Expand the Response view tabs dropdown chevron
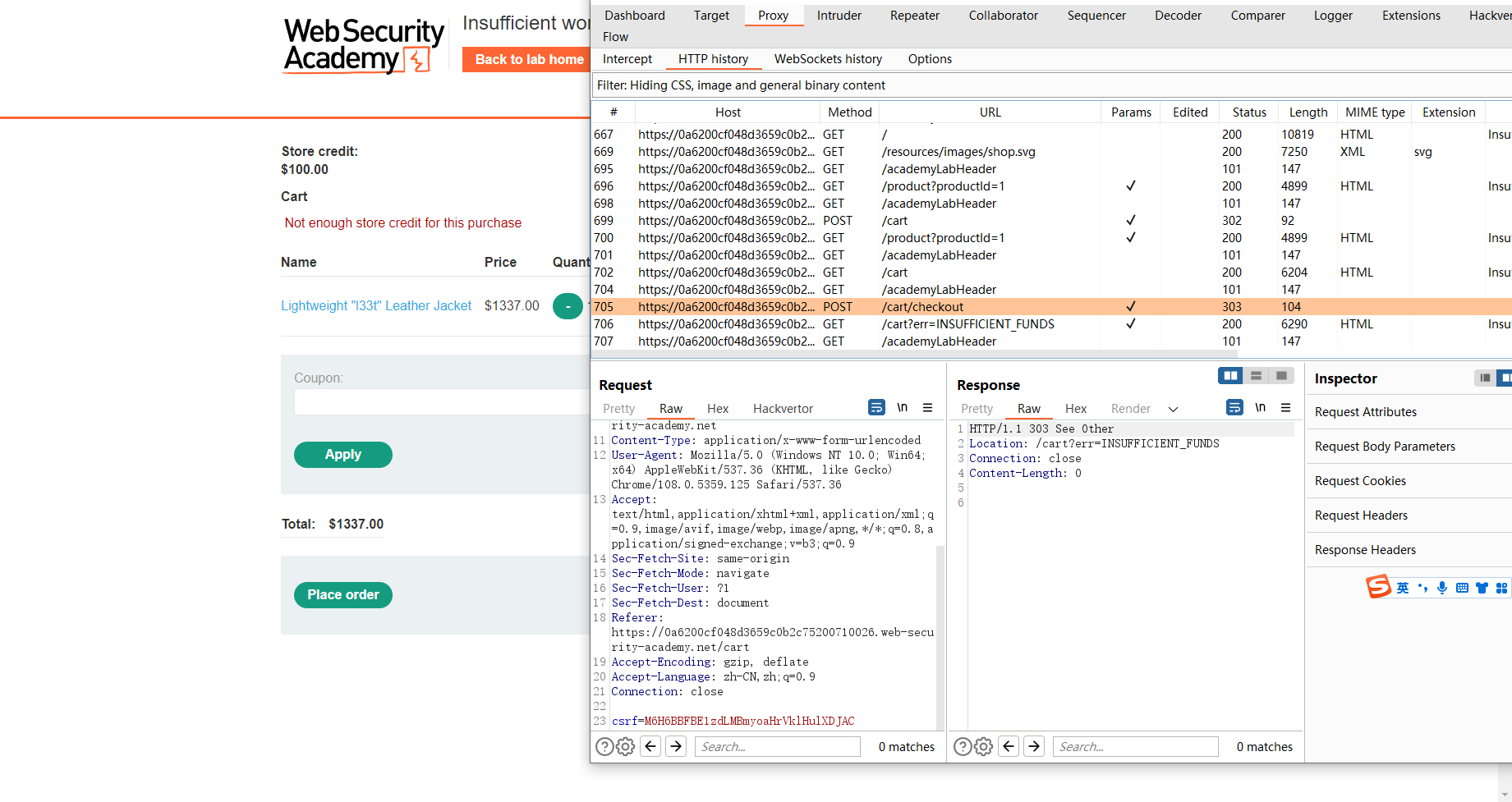The width and height of the screenshot is (1512, 802). (1173, 409)
